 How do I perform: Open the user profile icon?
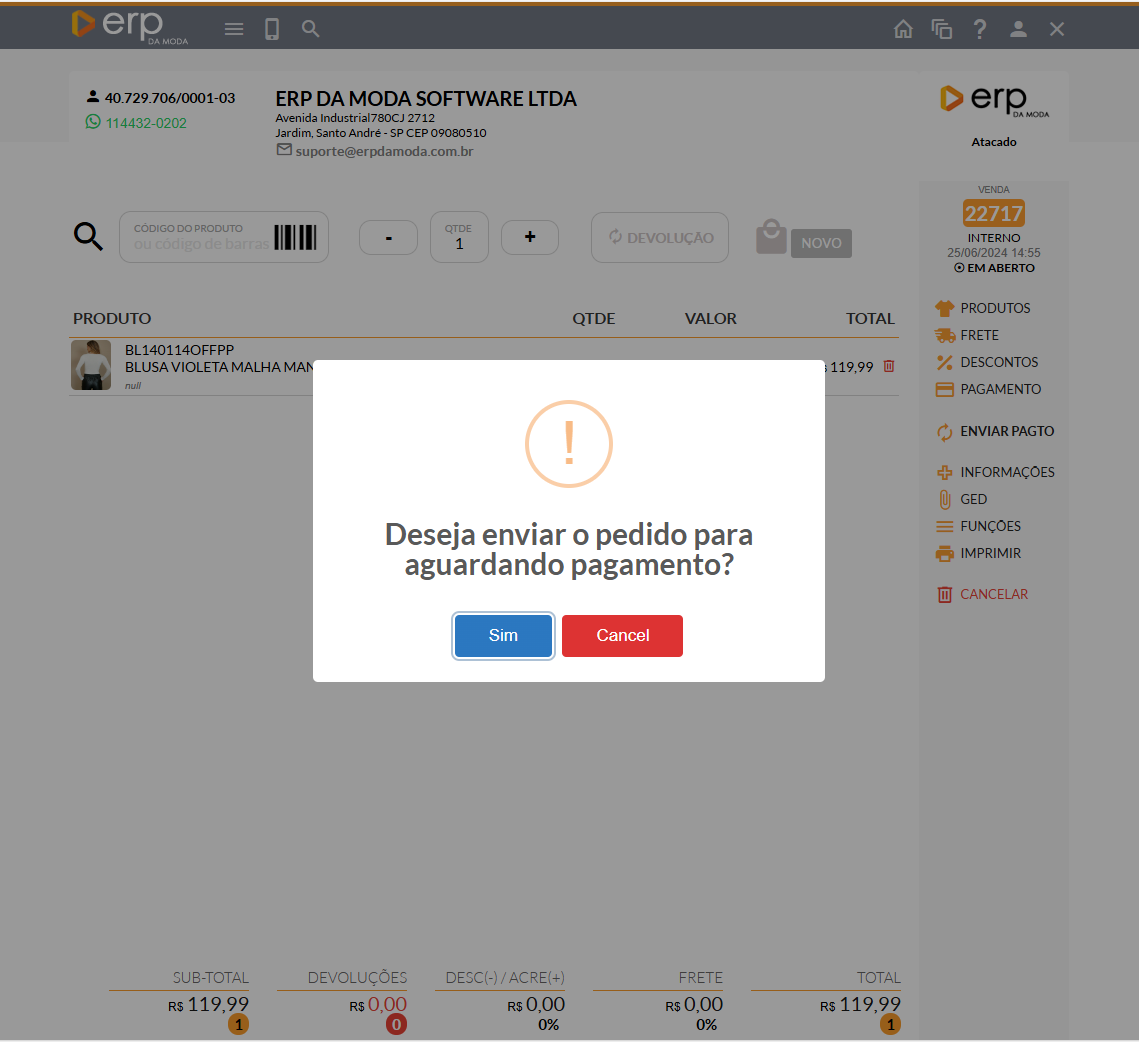pyautogui.click(x=1018, y=29)
